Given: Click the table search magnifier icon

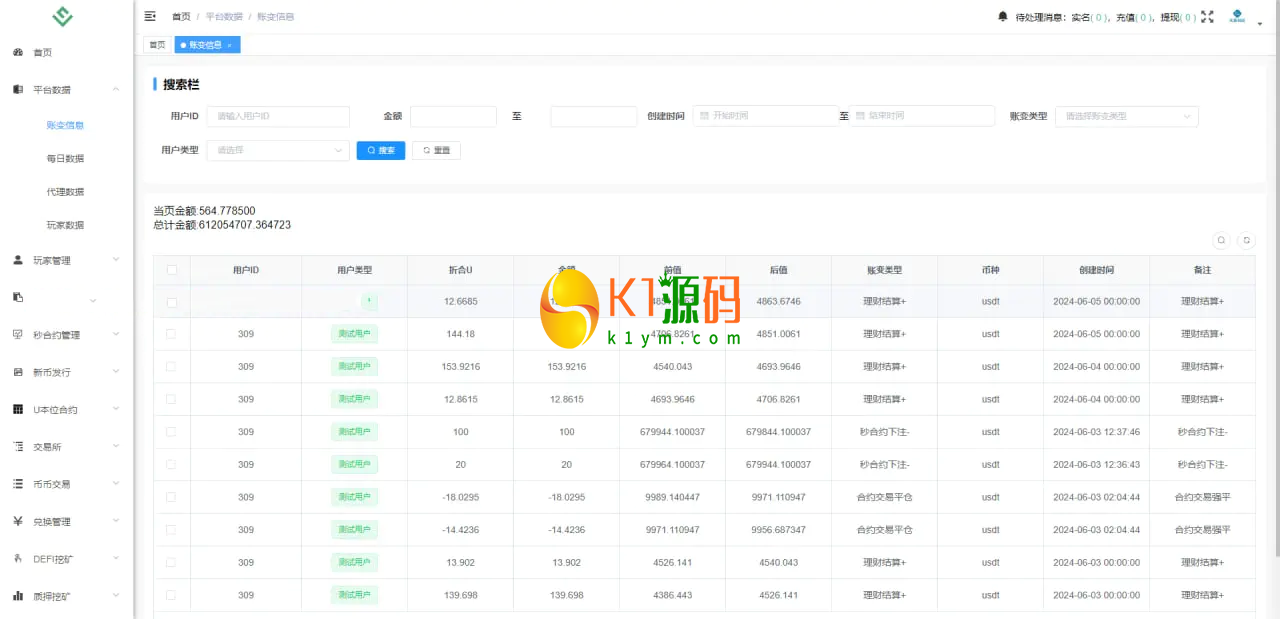Looking at the screenshot, I should coord(1221,240).
